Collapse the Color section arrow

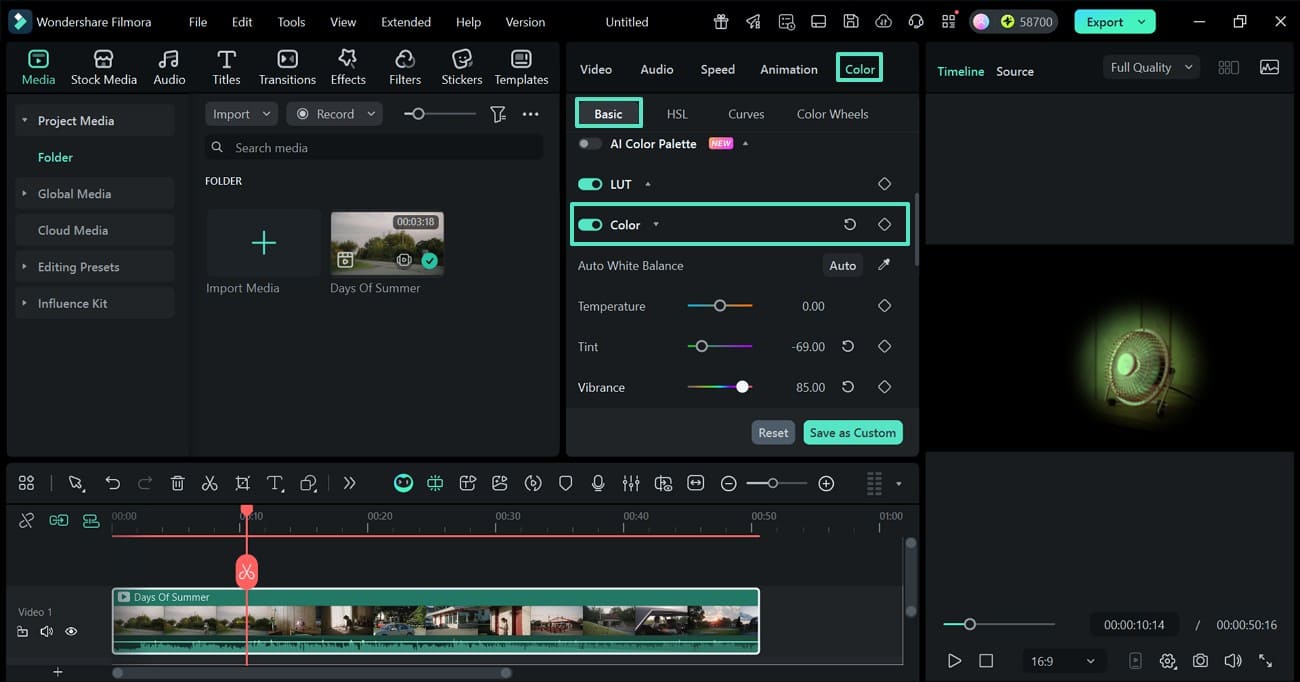pos(656,224)
